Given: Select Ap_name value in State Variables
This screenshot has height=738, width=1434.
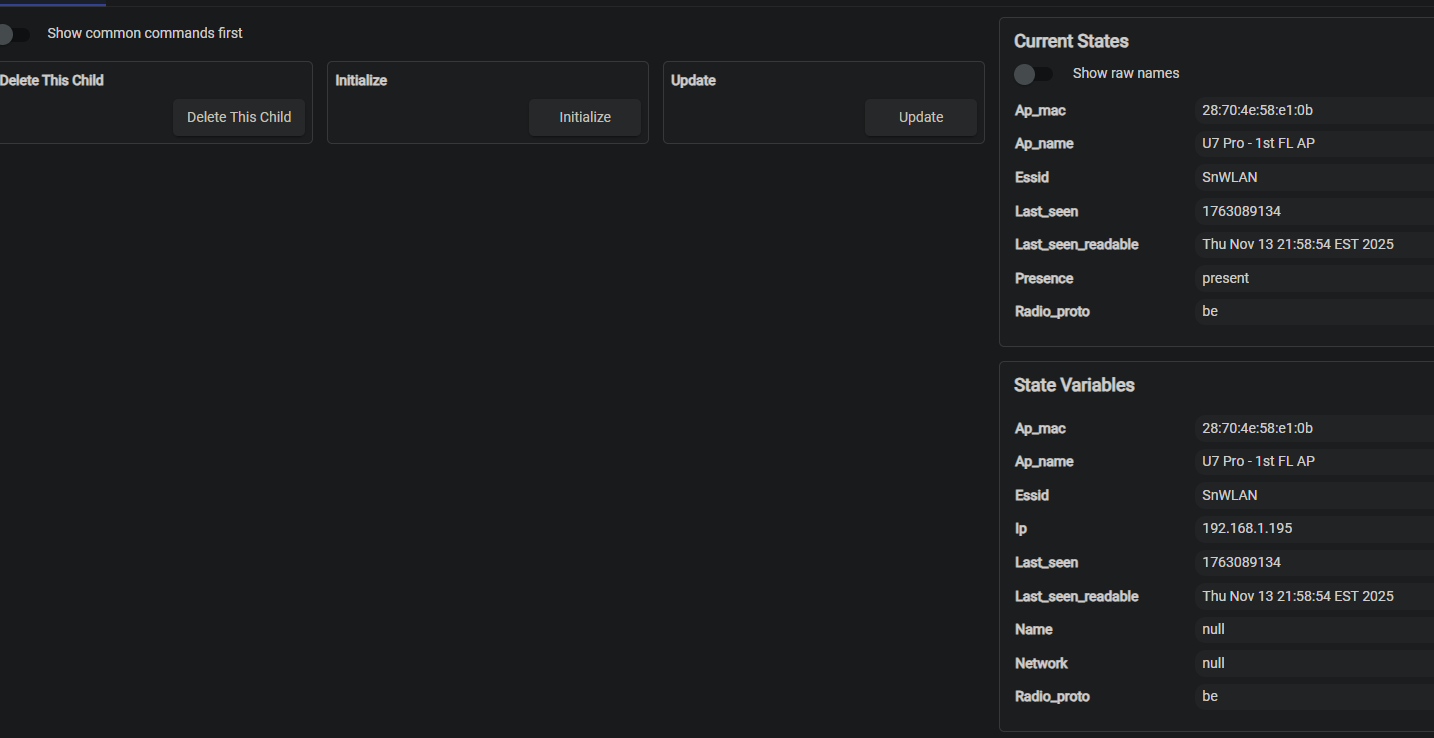Looking at the screenshot, I should (1258, 461).
